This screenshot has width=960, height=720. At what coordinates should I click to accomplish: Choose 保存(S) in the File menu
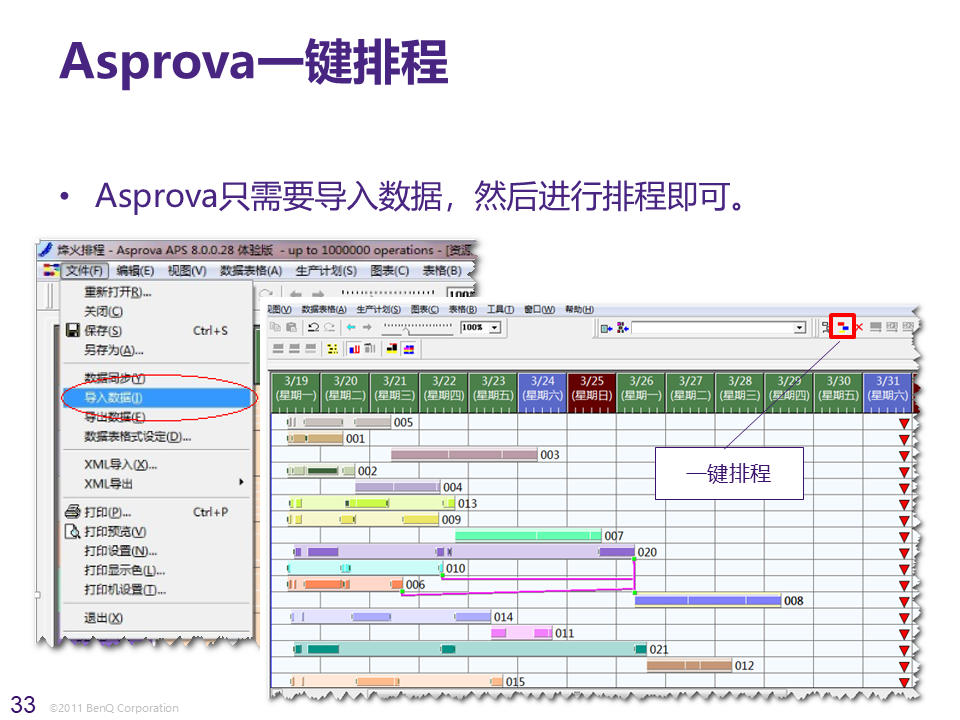pyautogui.click(x=103, y=331)
